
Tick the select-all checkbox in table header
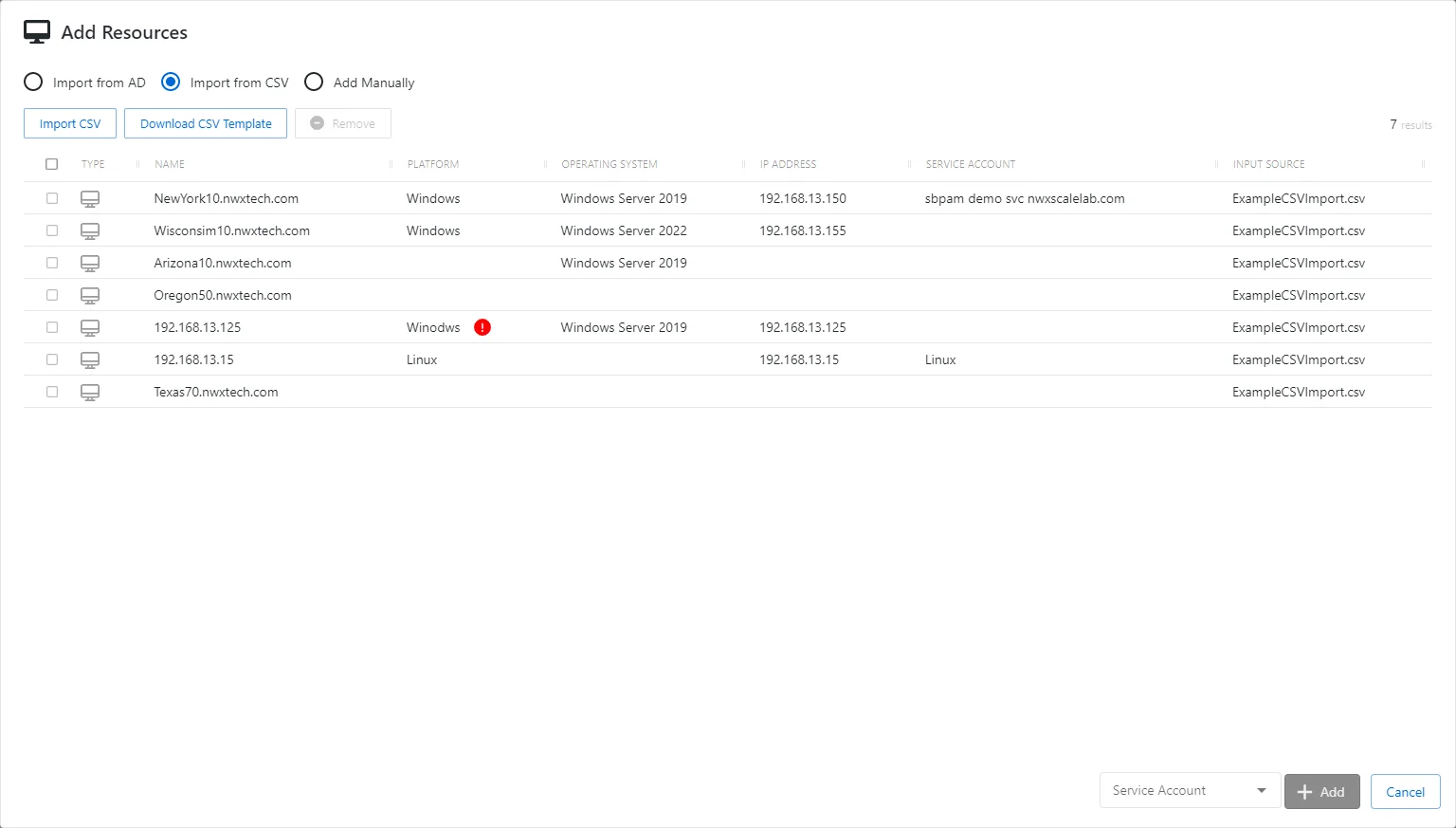(x=52, y=164)
